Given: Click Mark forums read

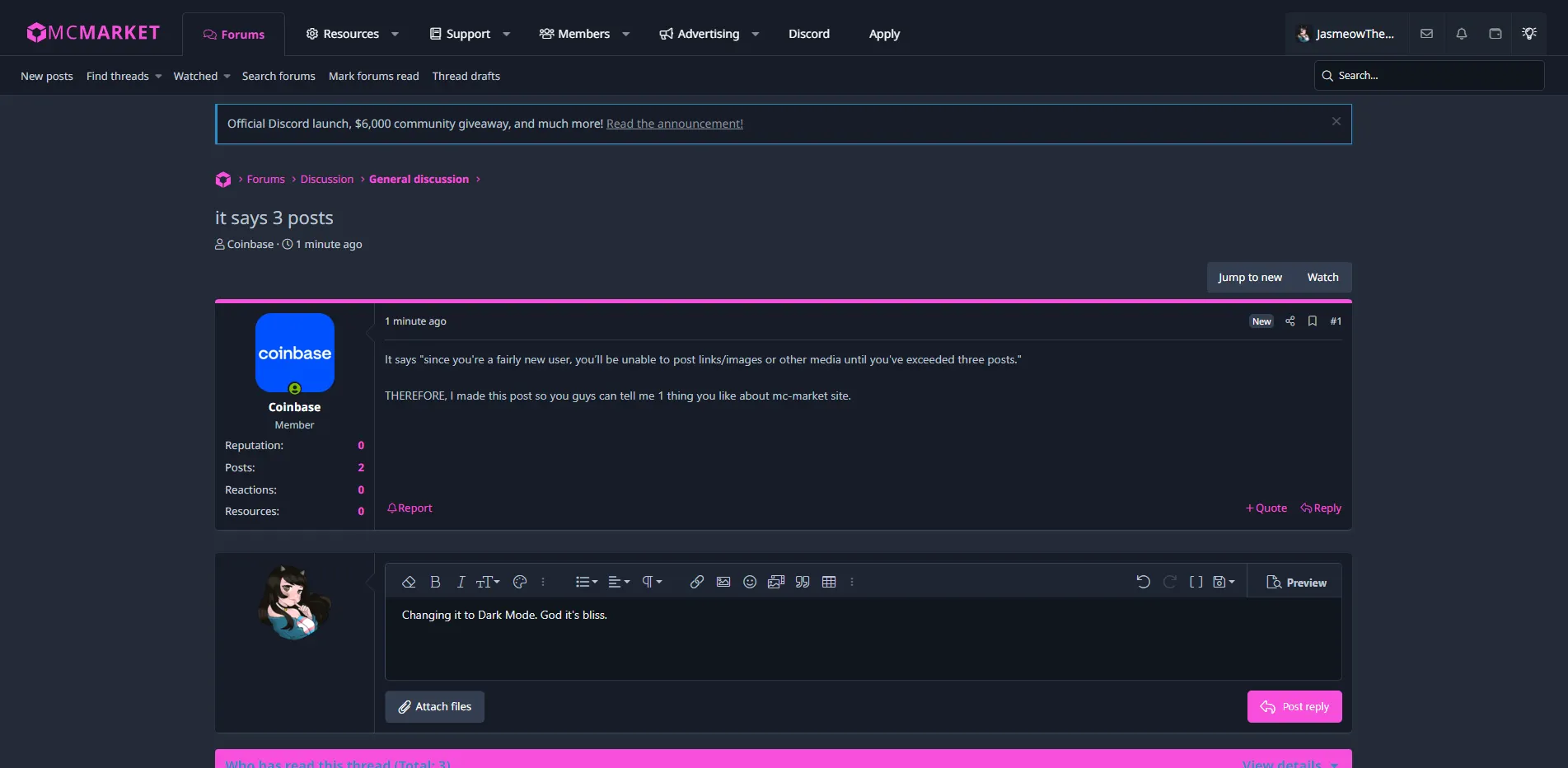Looking at the screenshot, I should click(x=374, y=76).
